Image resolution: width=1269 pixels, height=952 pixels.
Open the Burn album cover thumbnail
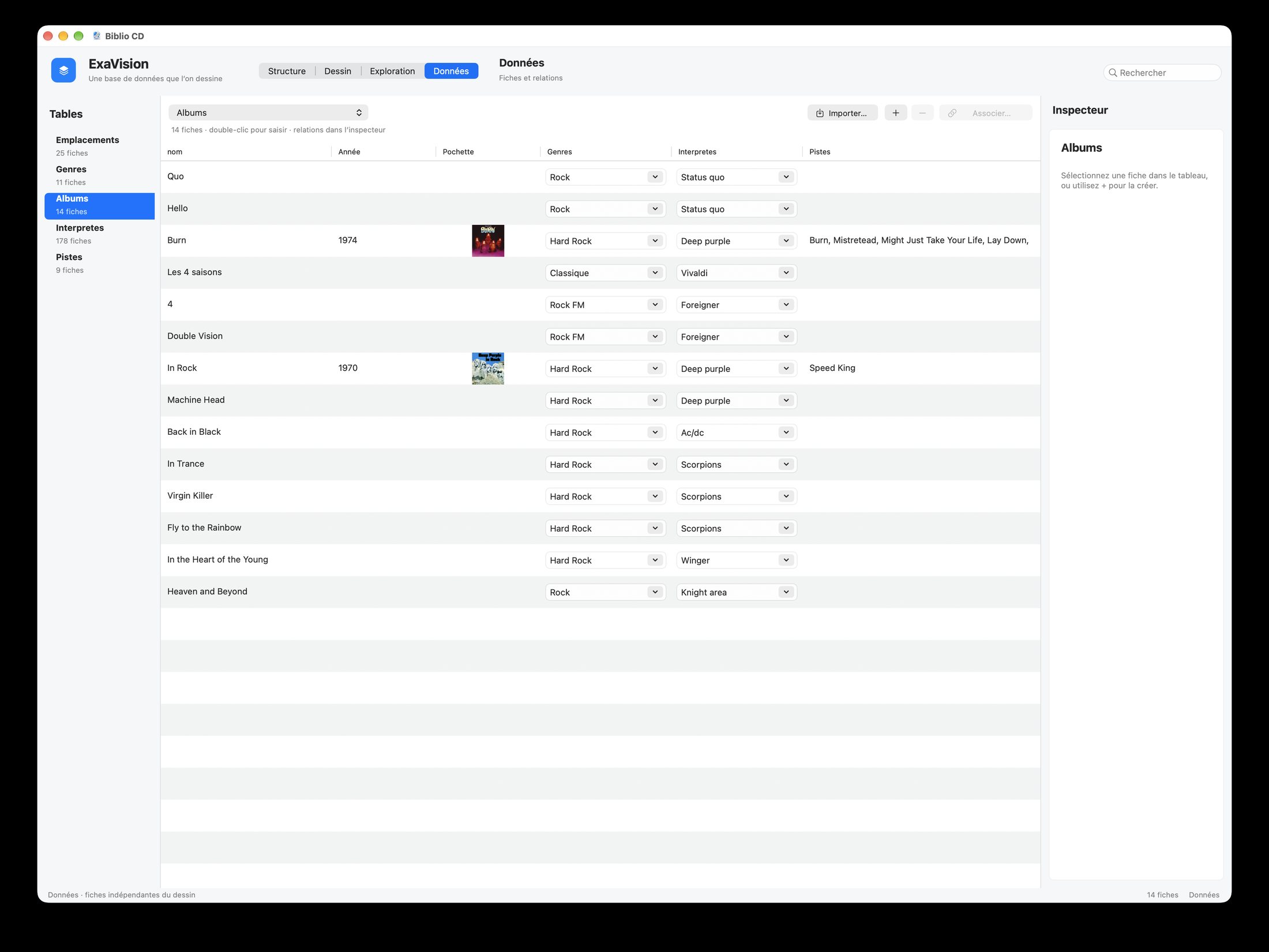click(x=488, y=240)
